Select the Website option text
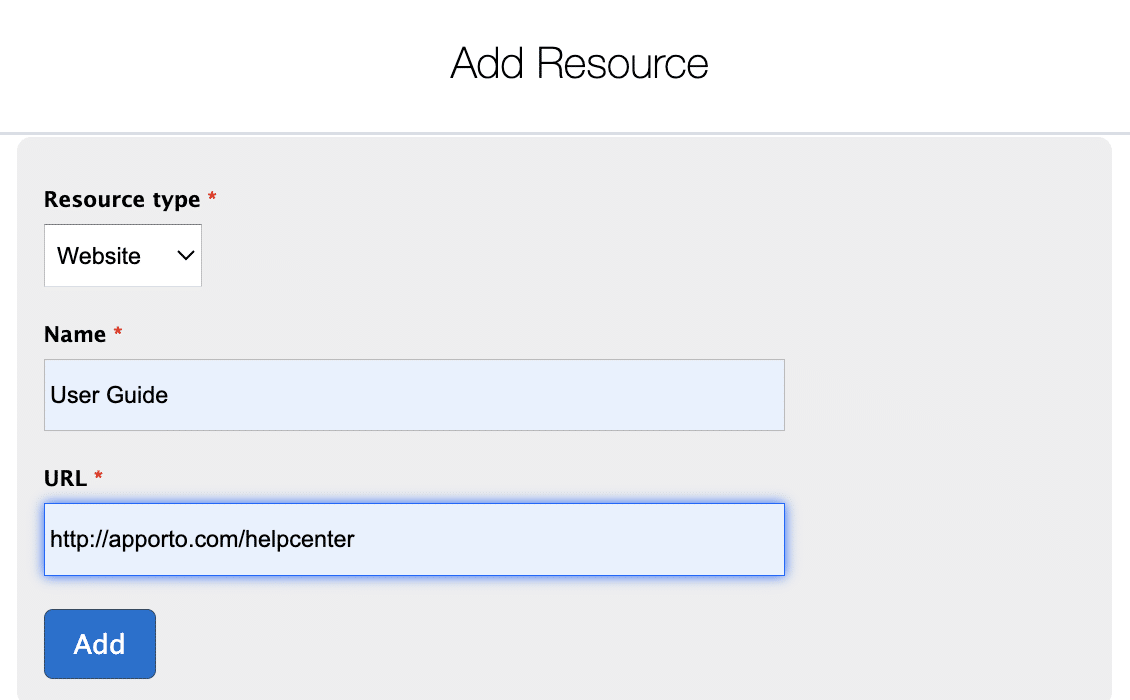 (x=99, y=256)
